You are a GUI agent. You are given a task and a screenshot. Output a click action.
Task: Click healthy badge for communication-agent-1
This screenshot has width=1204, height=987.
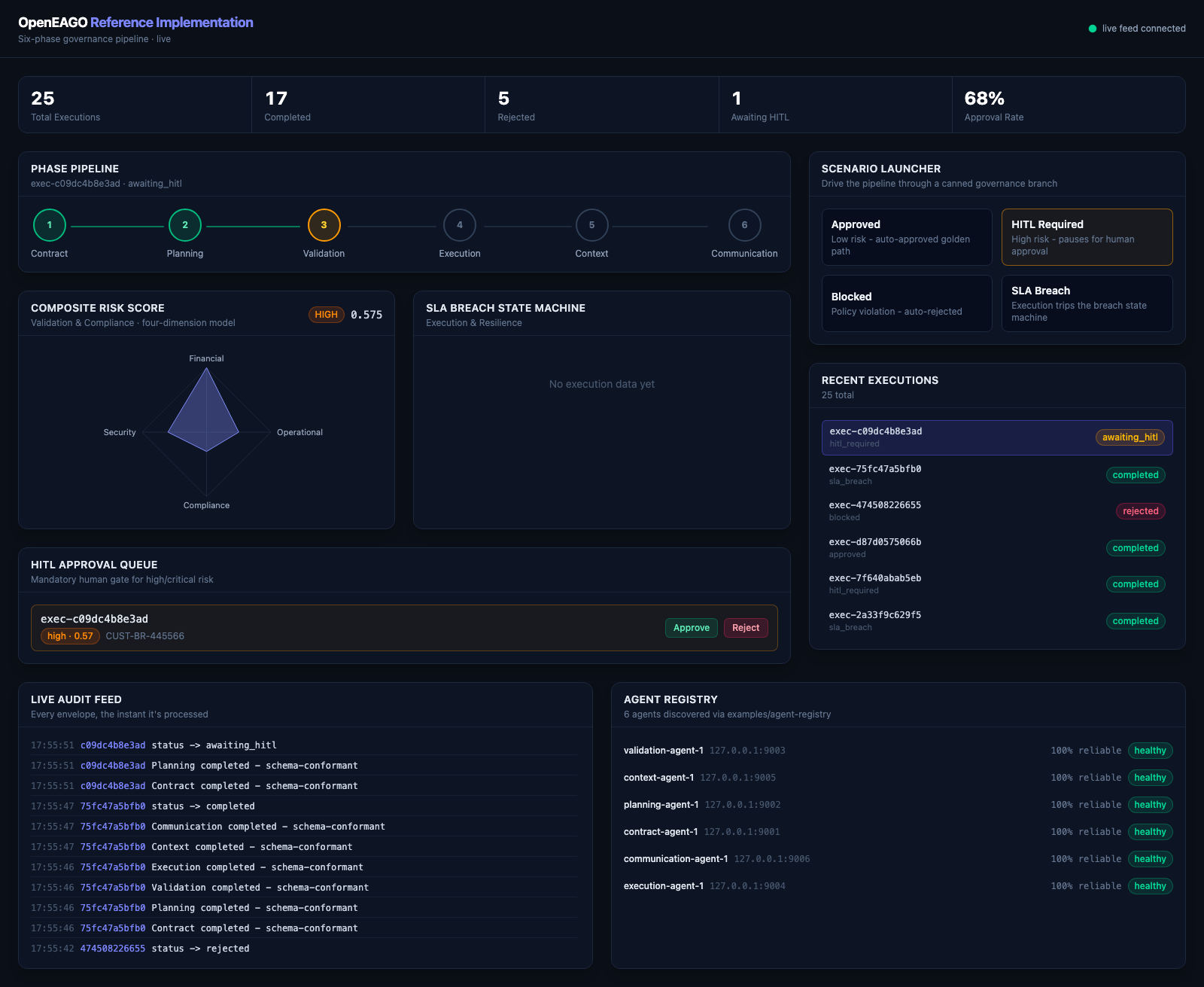pos(1151,859)
